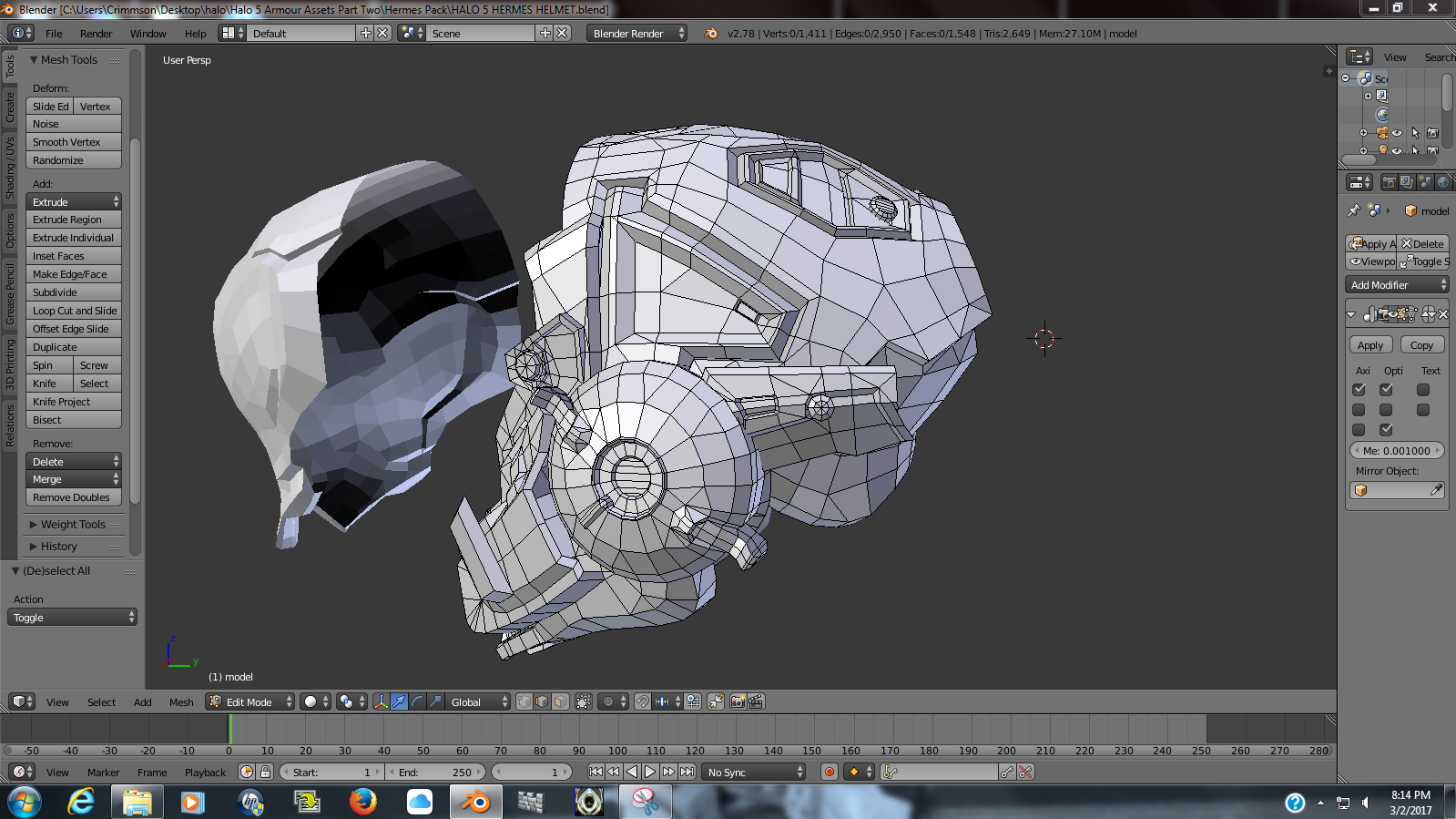Toggle use preview range clock icon

tap(247, 772)
